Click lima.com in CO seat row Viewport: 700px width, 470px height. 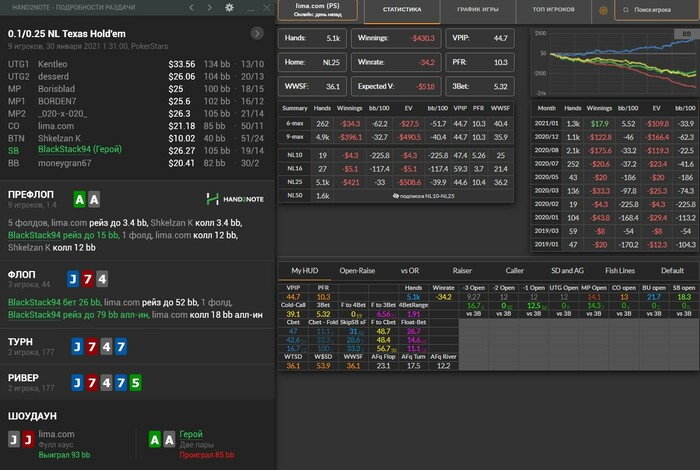pos(56,126)
